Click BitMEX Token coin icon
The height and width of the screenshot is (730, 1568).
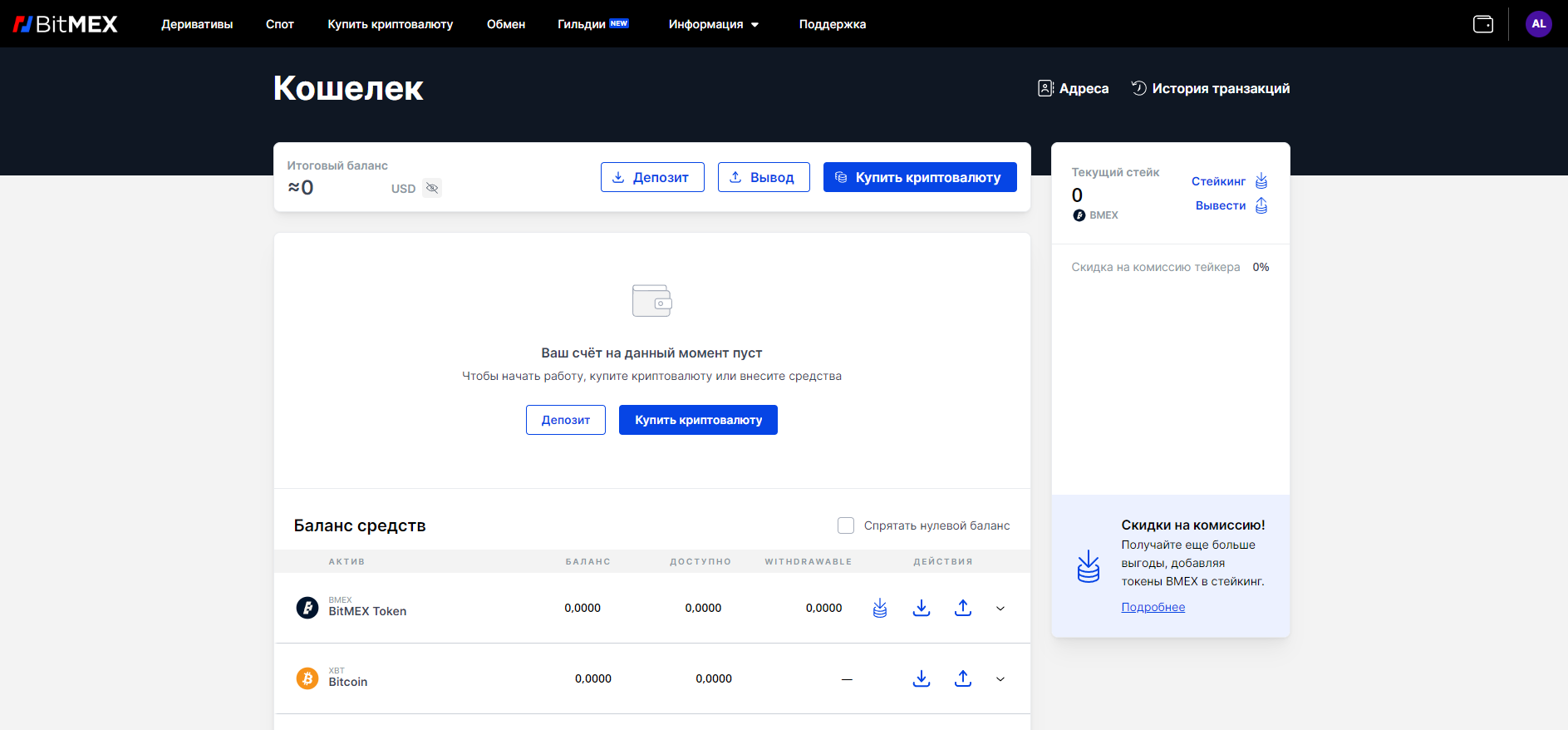click(x=307, y=608)
